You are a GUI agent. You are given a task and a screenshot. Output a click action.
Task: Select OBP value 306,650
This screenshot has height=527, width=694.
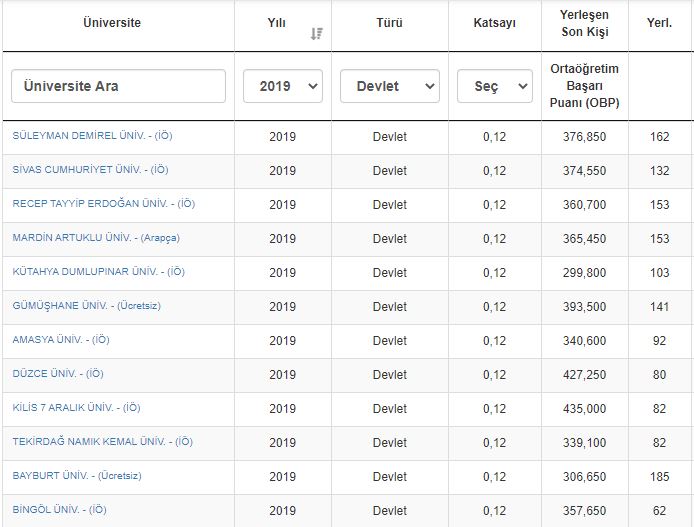(584, 477)
